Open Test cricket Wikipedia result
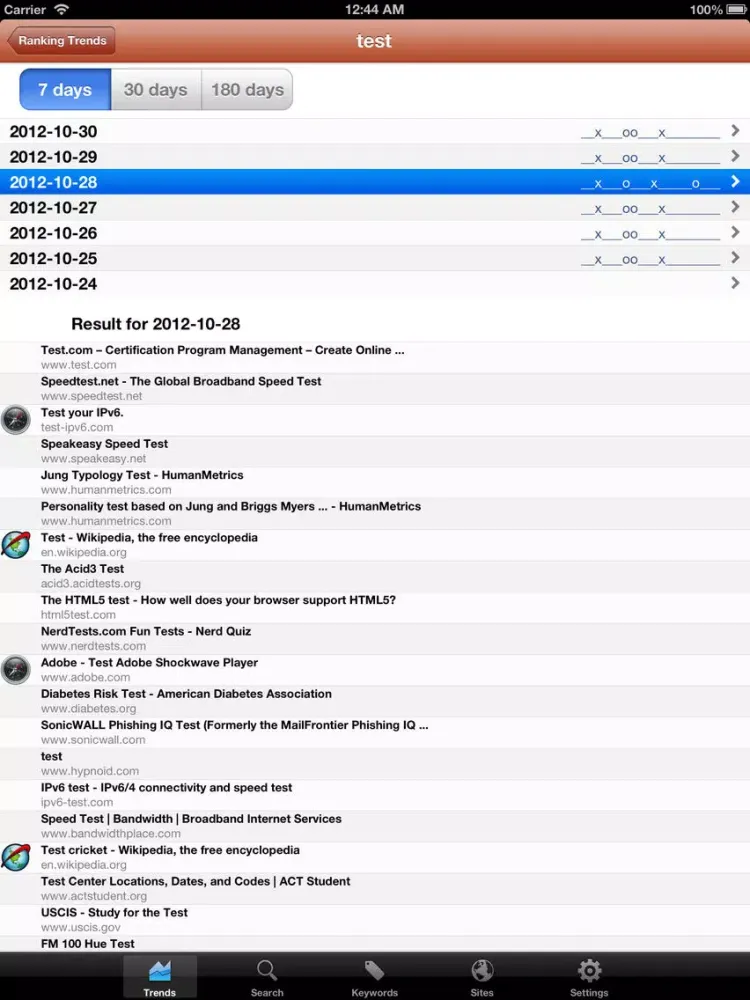 [375, 857]
